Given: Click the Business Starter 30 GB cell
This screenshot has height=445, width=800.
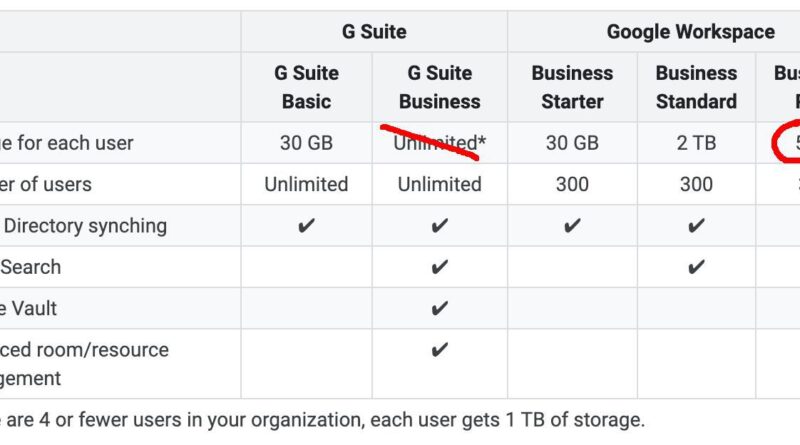Looking at the screenshot, I should (572, 143).
